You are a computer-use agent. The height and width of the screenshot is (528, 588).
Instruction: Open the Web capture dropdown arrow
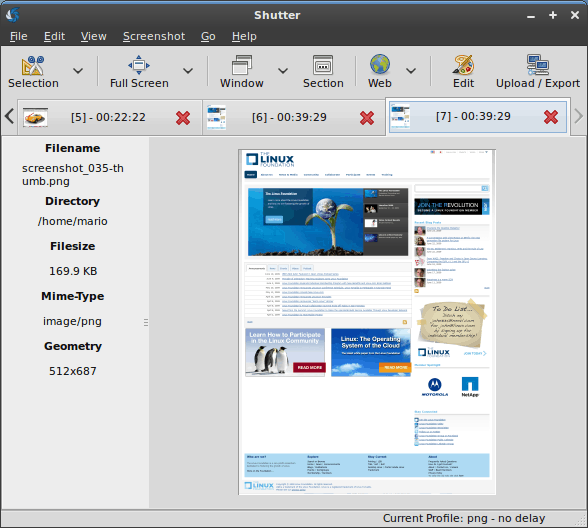[x=411, y=71]
